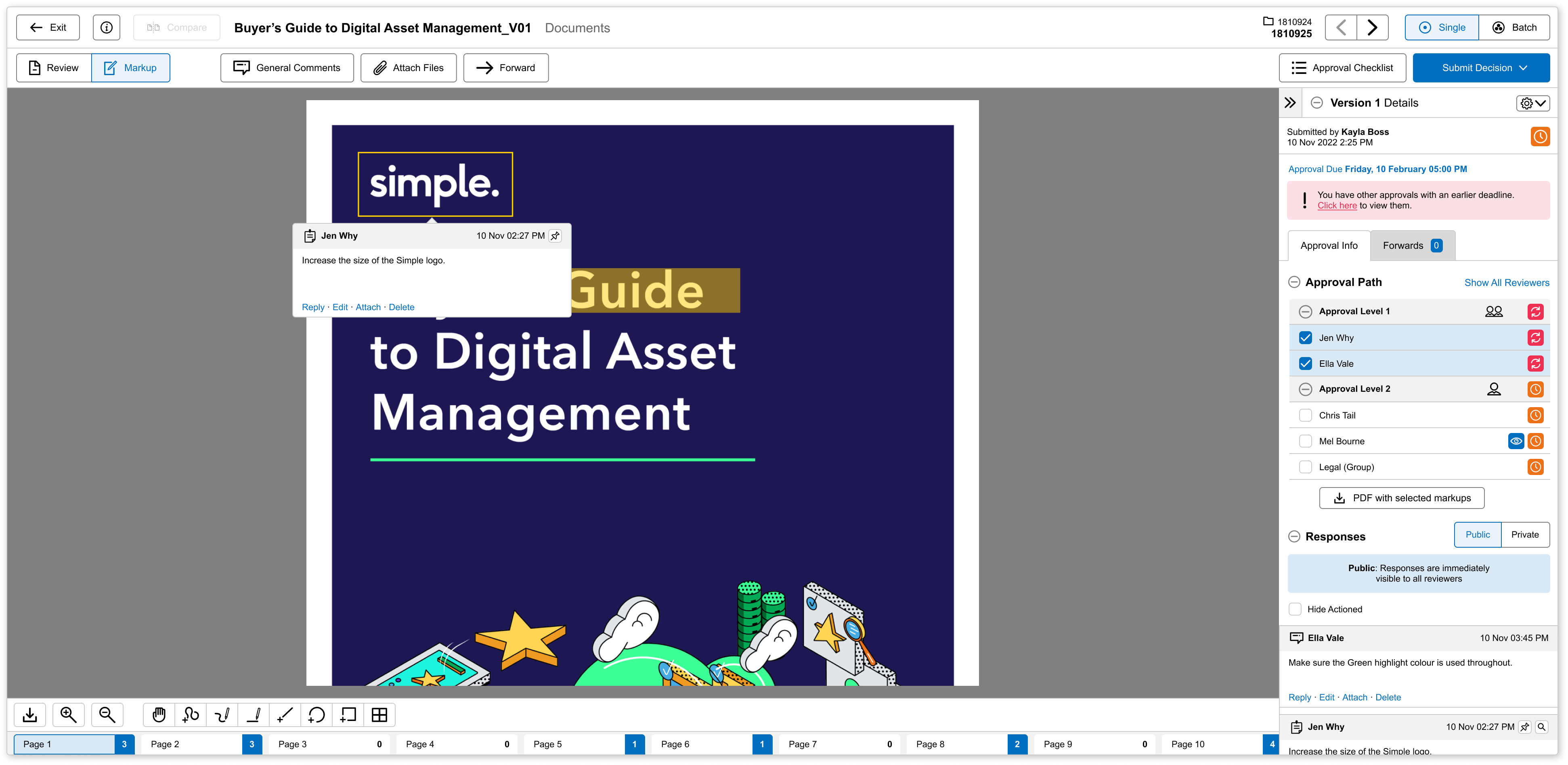
Task: Open the Submit Decision dropdown
Action: [x=1481, y=67]
